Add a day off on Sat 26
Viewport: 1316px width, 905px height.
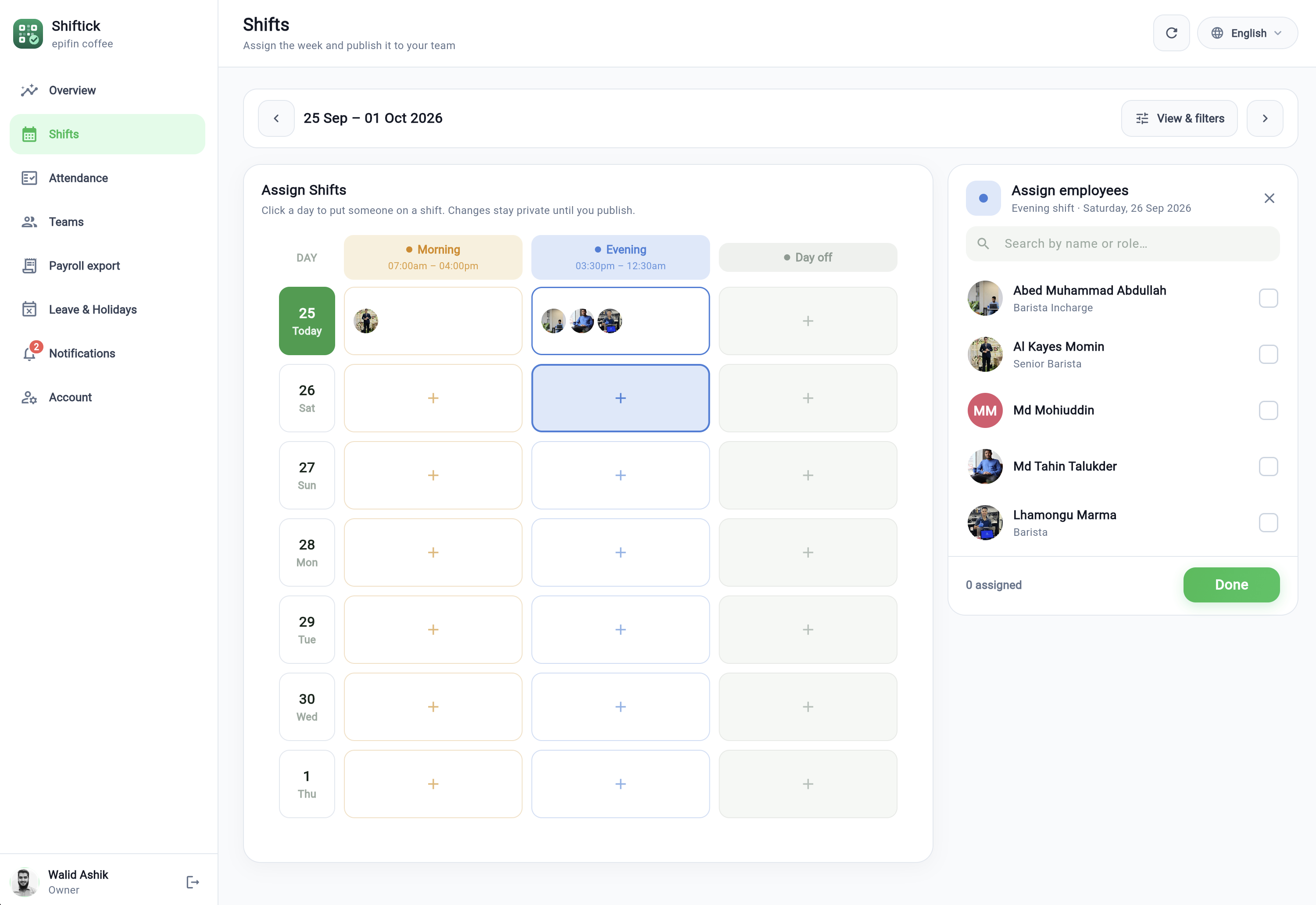(x=808, y=398)
